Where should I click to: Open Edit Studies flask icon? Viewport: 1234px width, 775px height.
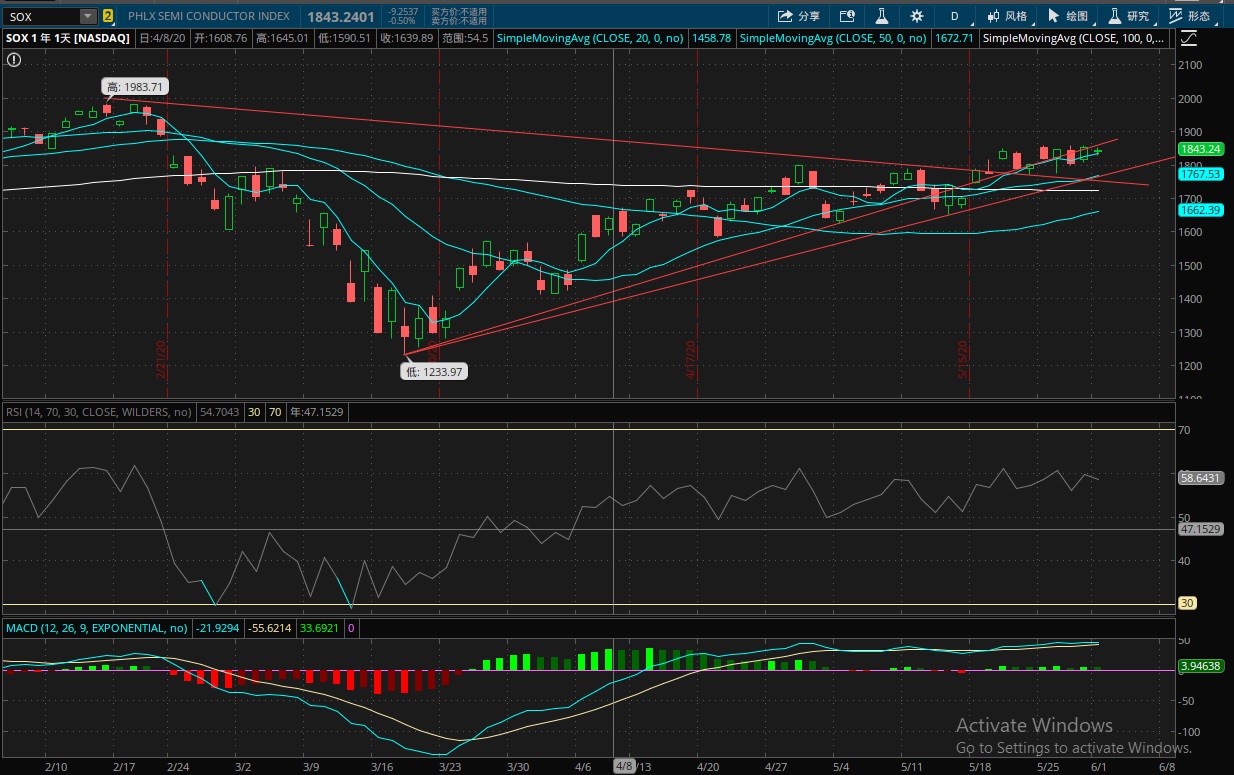pyautogui.click(x=882, y=16)
